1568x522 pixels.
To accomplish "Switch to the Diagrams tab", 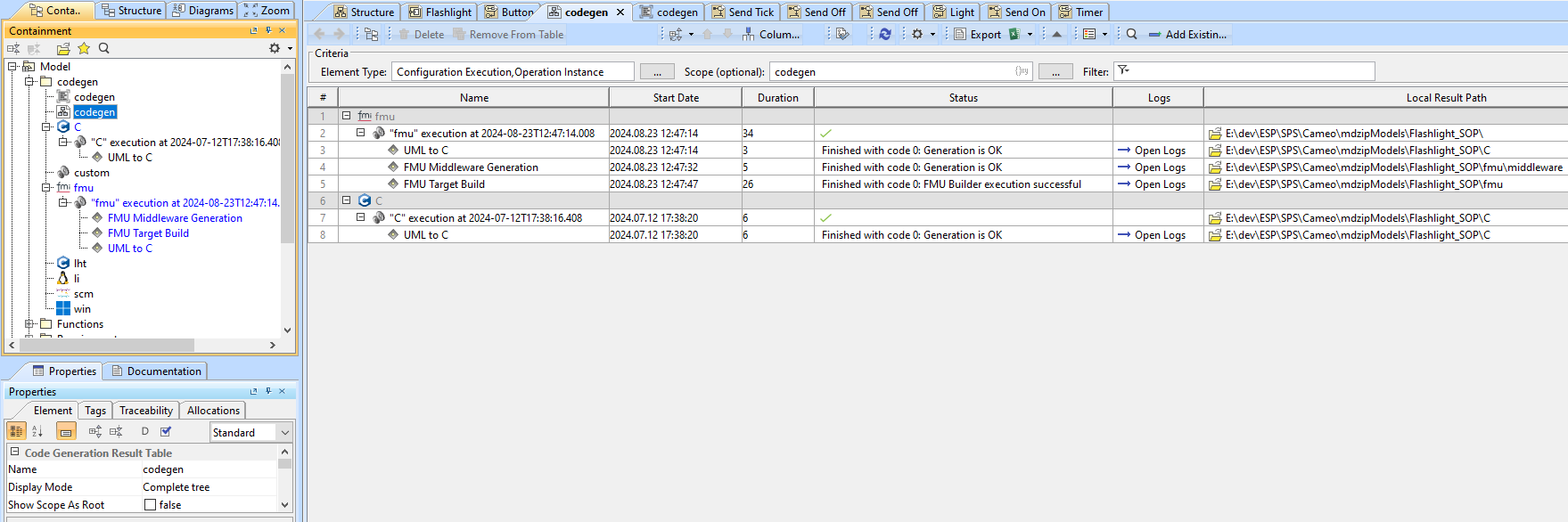I will click(202, 10).
